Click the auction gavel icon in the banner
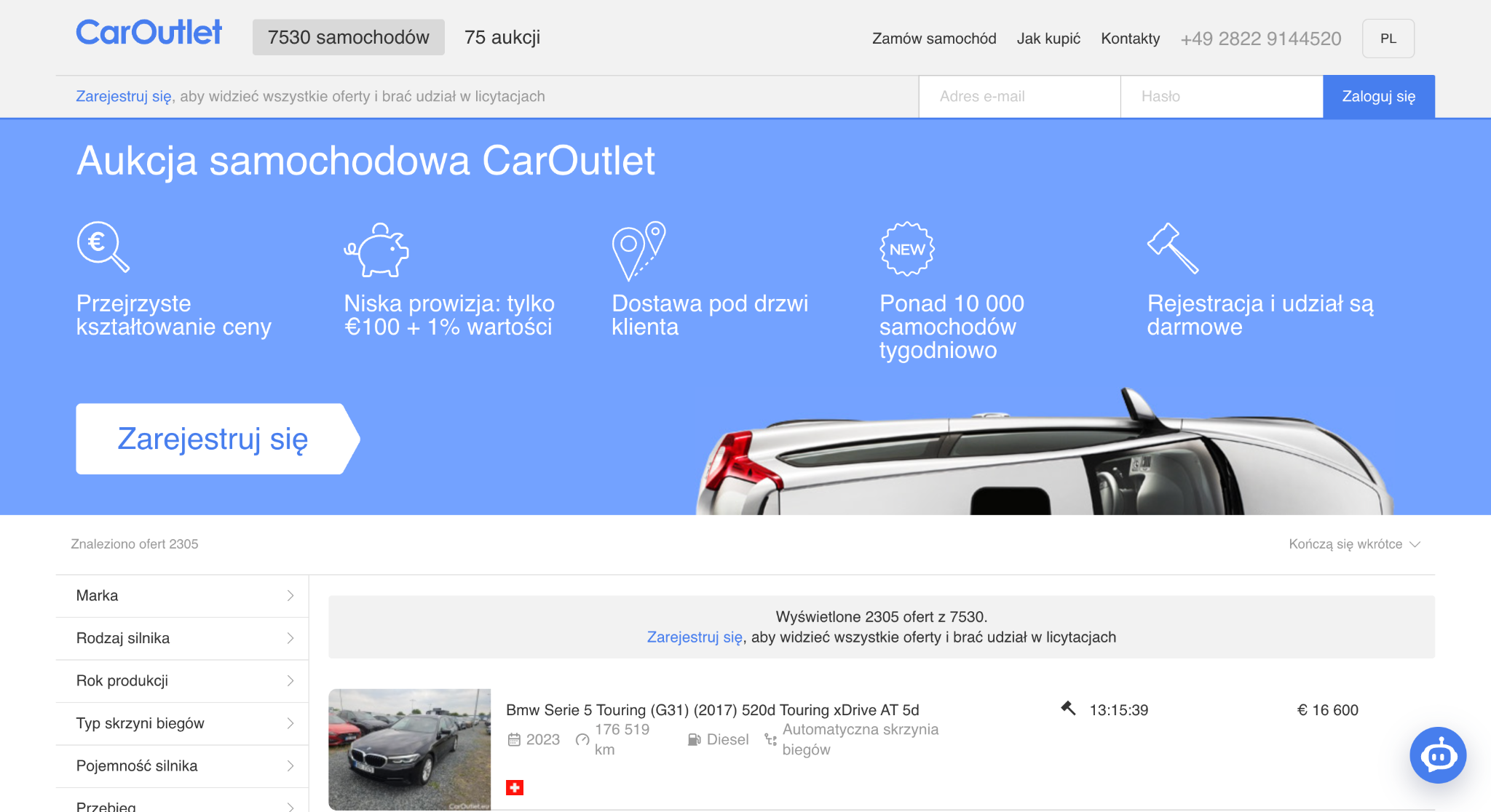This screenshot has height=812, width=1491. pyautogui.click(x=1173, y=248)
